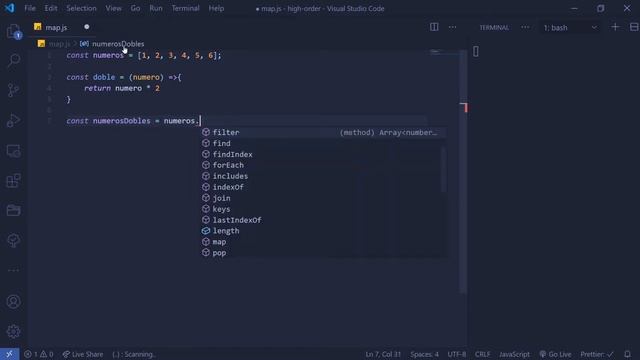Click the Scanning status item
640x360 pixels.
pyautogui.click(x=133, y=354)
